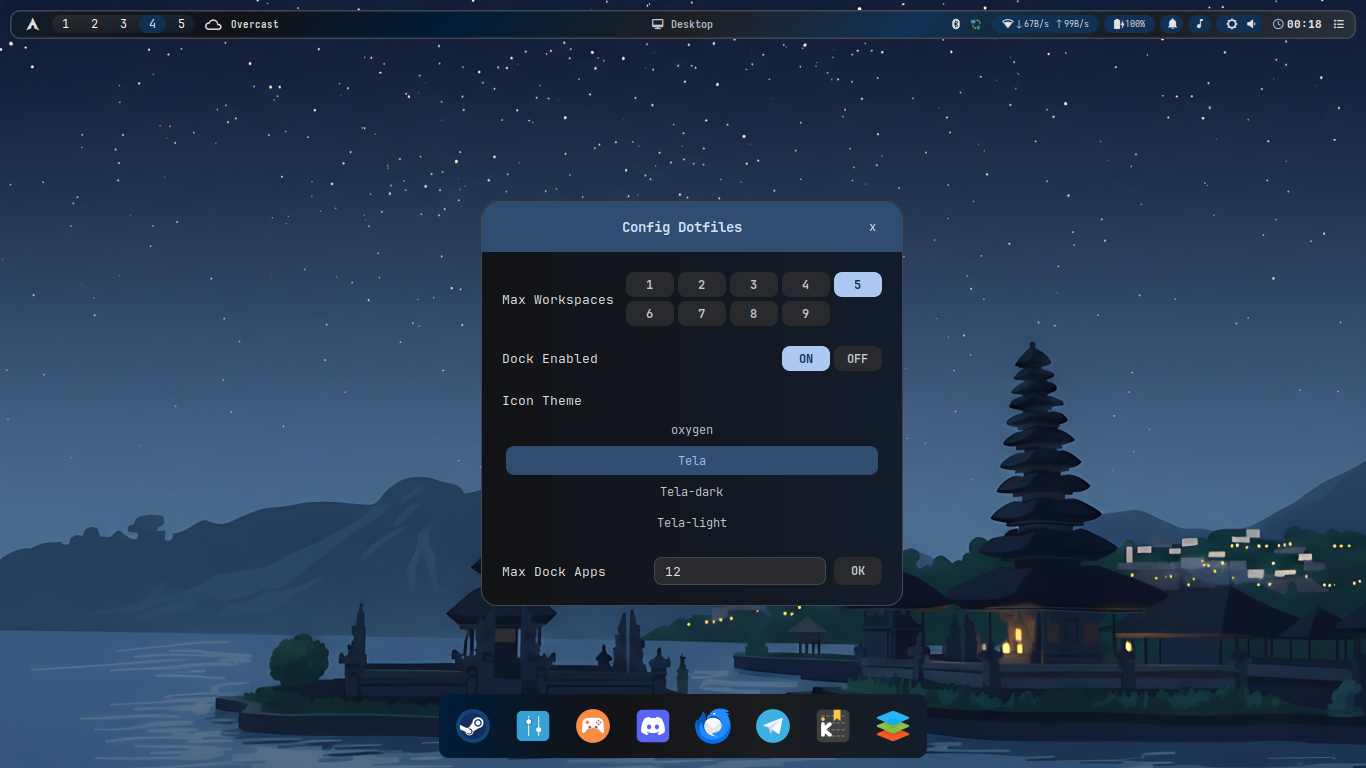Switch to workspace 5 in top bar
This screenshot has width=1366, height=768.
(181, 24)
